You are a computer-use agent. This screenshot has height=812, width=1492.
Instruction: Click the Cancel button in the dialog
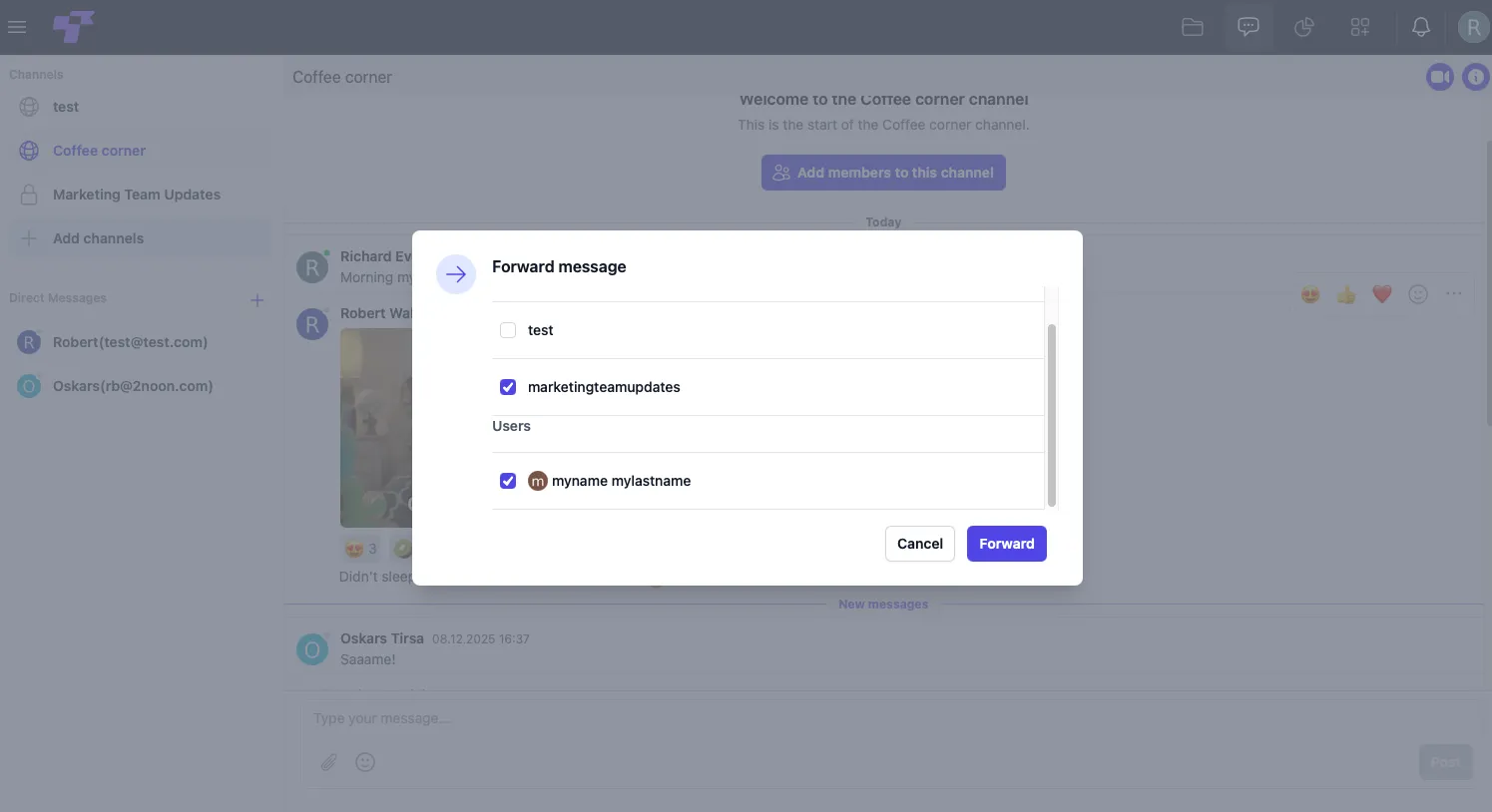[920, 544]
